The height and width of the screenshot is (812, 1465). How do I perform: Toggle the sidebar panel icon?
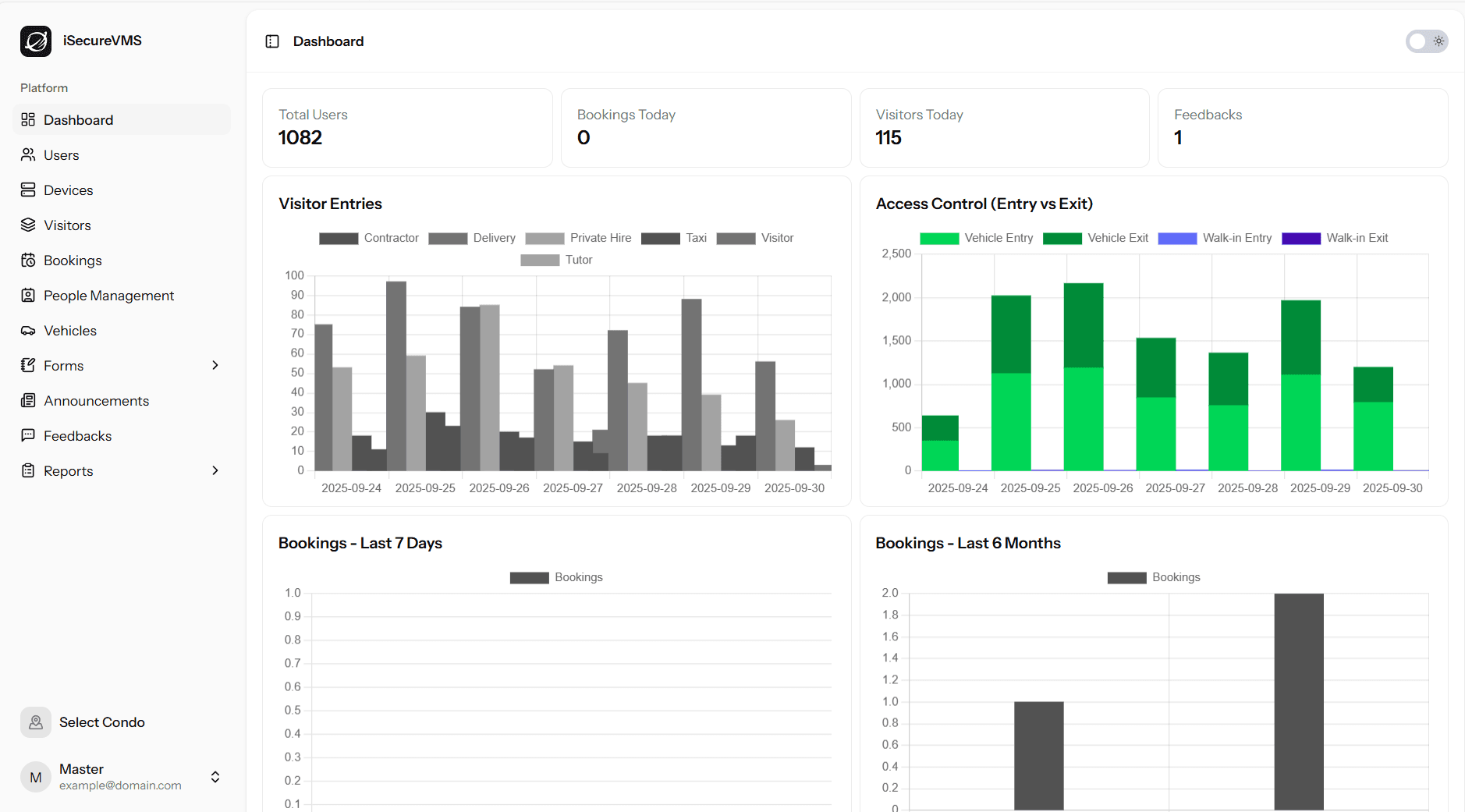click(272, 41)
